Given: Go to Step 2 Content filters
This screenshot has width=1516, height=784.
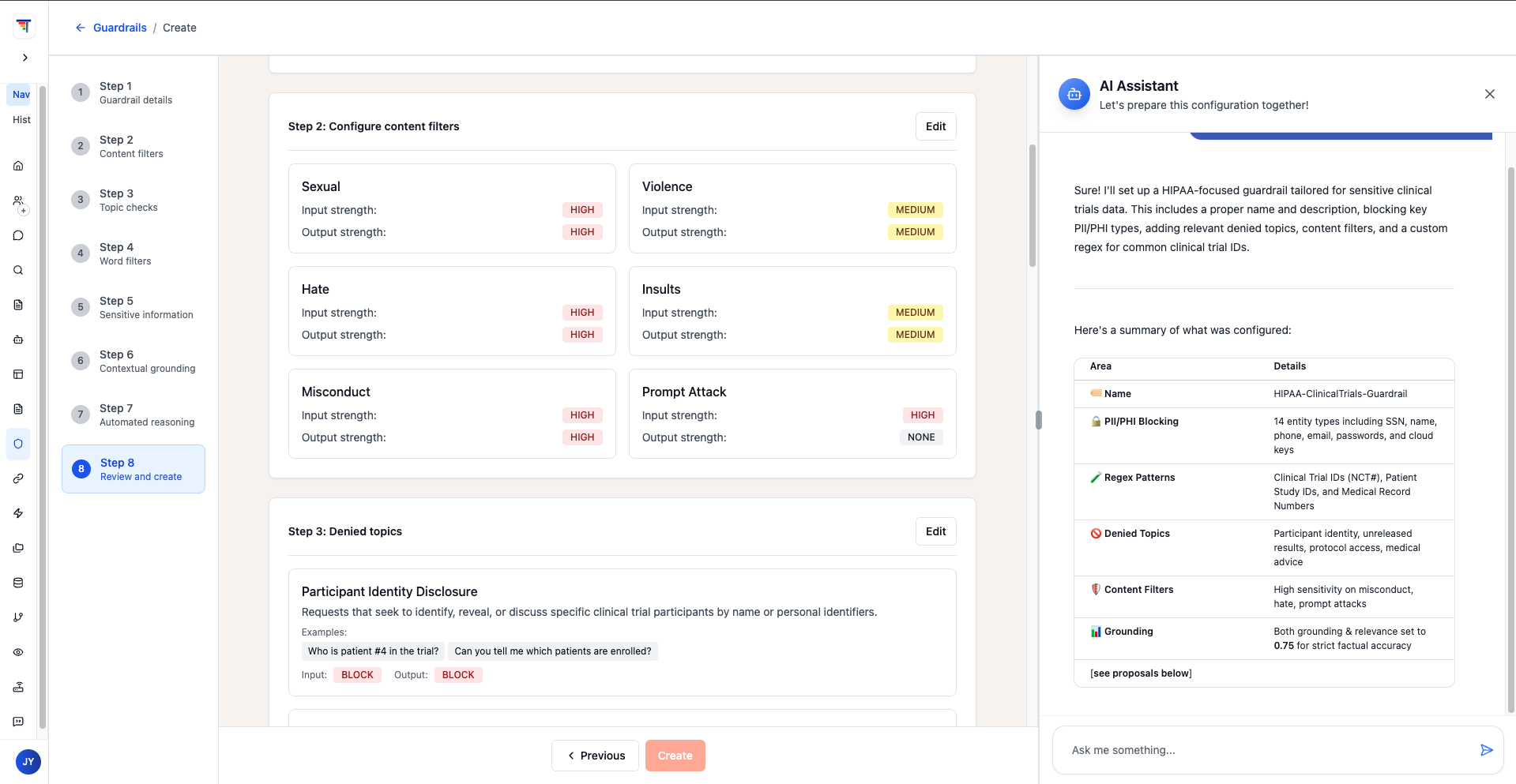Looking at the screenshot, I should 134,146.
